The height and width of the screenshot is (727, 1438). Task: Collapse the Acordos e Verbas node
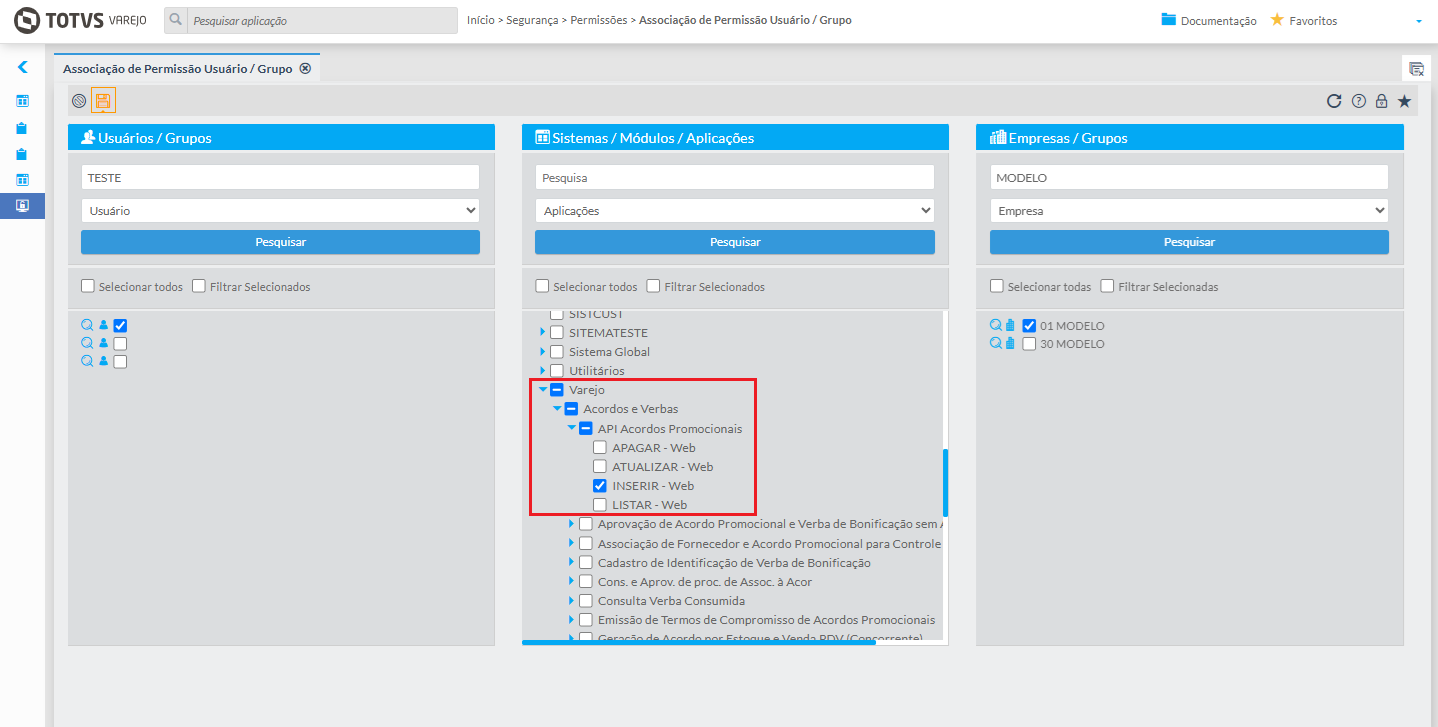(557, 409)
